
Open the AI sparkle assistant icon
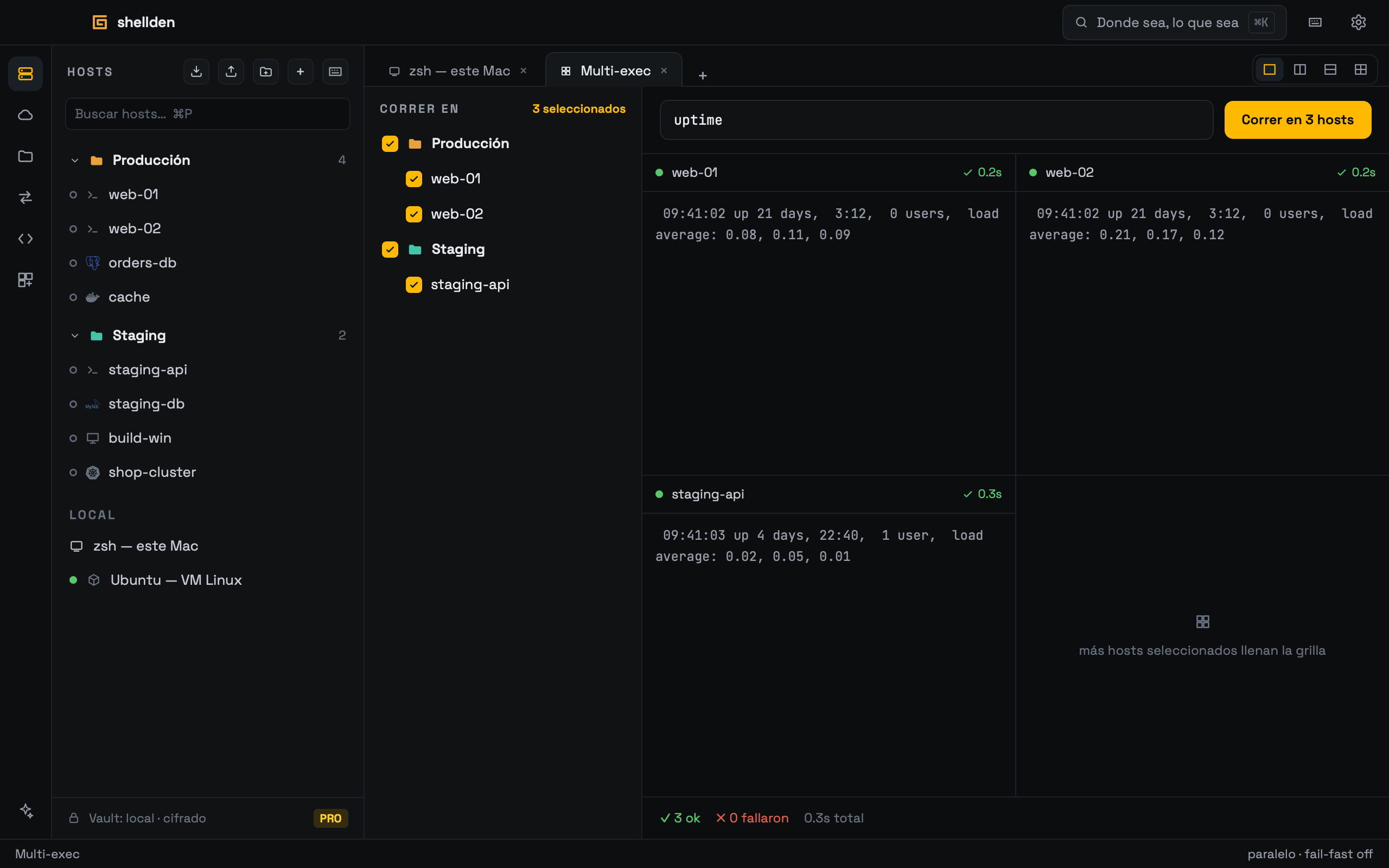tap(27, 810)
